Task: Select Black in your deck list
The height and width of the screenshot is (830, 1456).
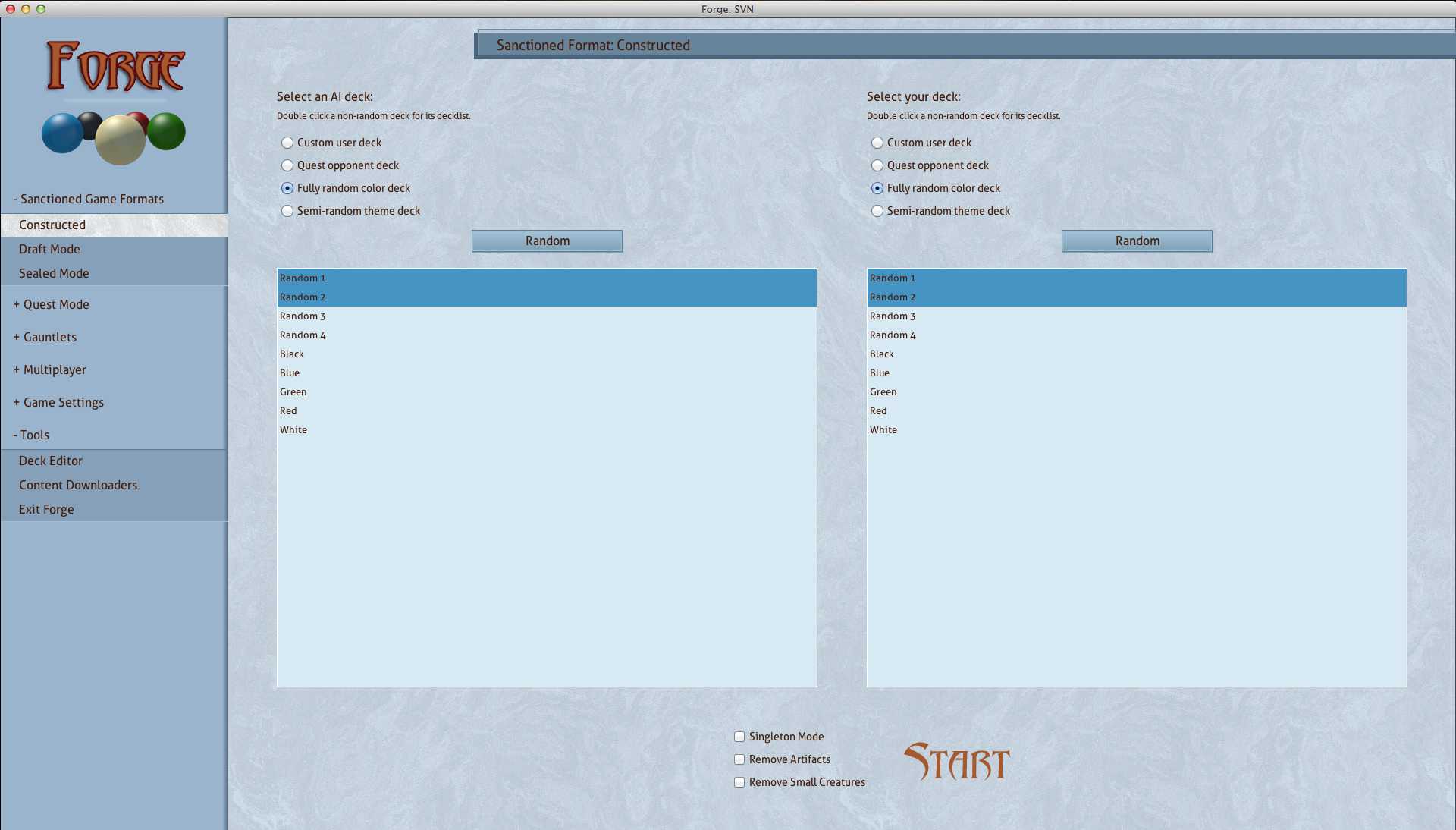Action: tap(882, 354)
